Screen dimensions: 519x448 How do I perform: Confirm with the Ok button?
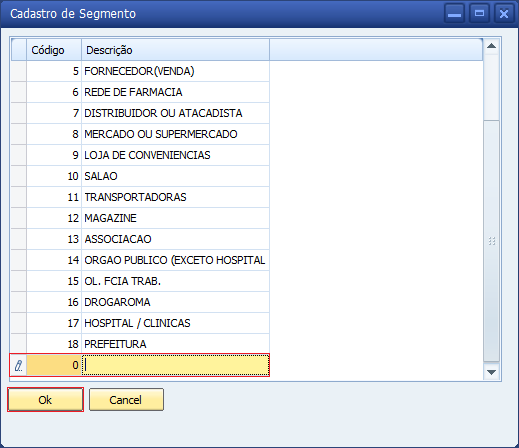click(x=45, y=400)
